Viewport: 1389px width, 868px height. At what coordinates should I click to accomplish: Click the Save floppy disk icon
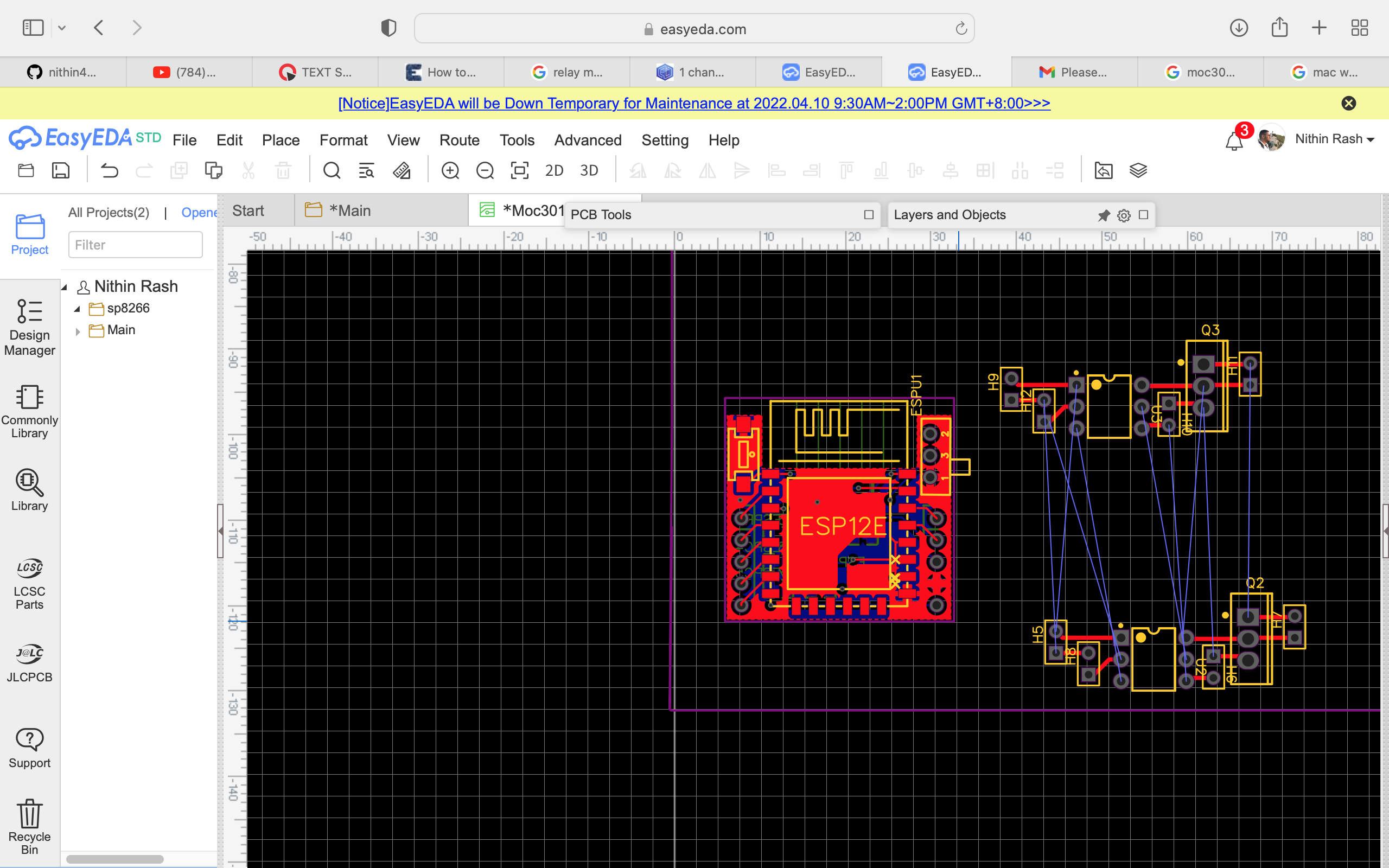[x=61, y=170]
